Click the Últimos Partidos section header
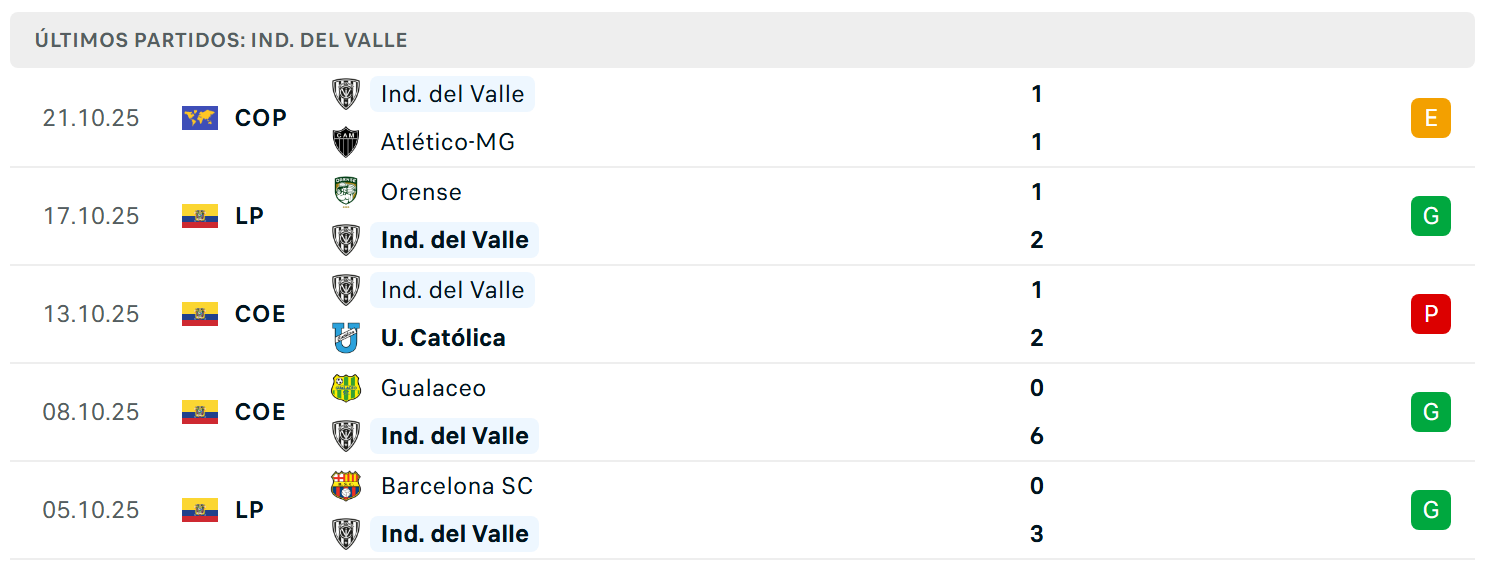 (x=221, y=41)
